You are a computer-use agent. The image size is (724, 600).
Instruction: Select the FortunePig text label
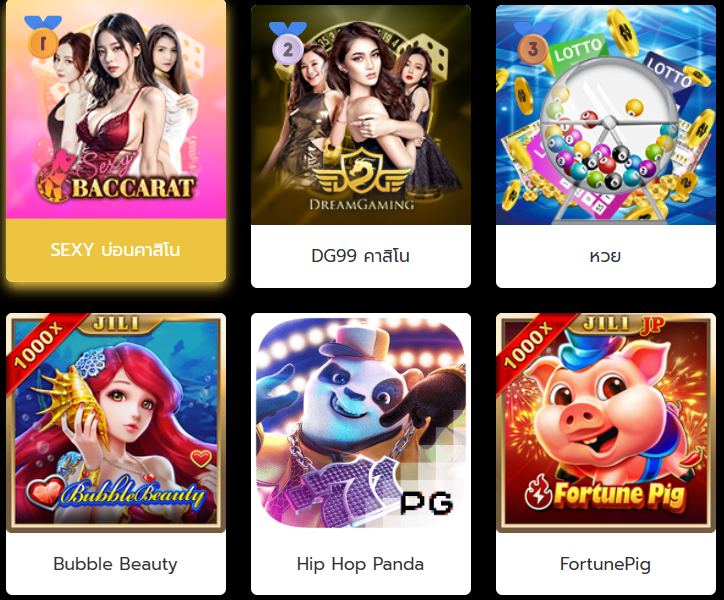(605, 564)
